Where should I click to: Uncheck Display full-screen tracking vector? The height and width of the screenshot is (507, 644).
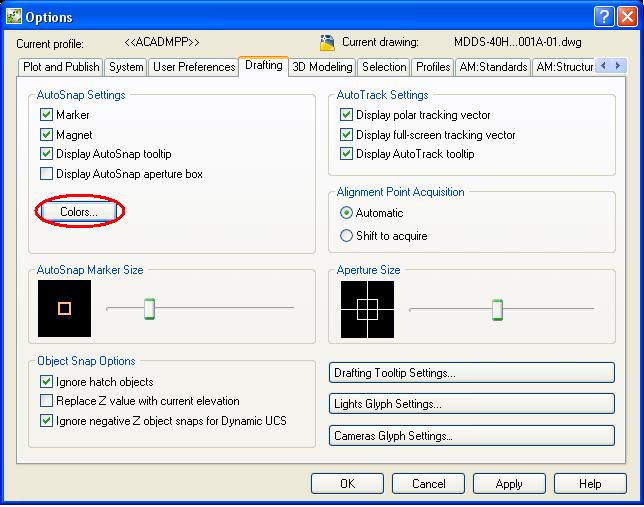point(346,134)
